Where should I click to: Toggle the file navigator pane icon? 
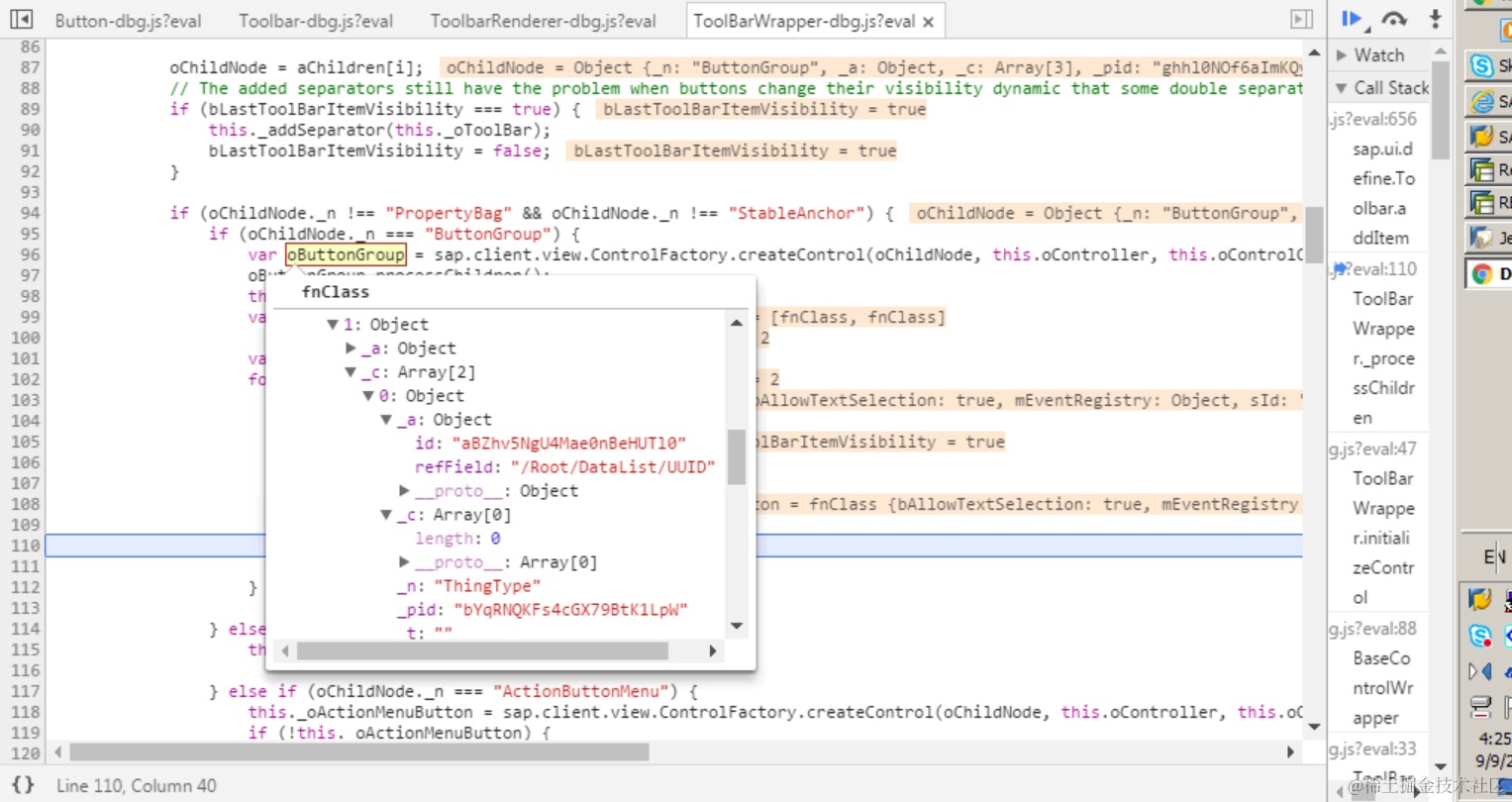(21, 19)
